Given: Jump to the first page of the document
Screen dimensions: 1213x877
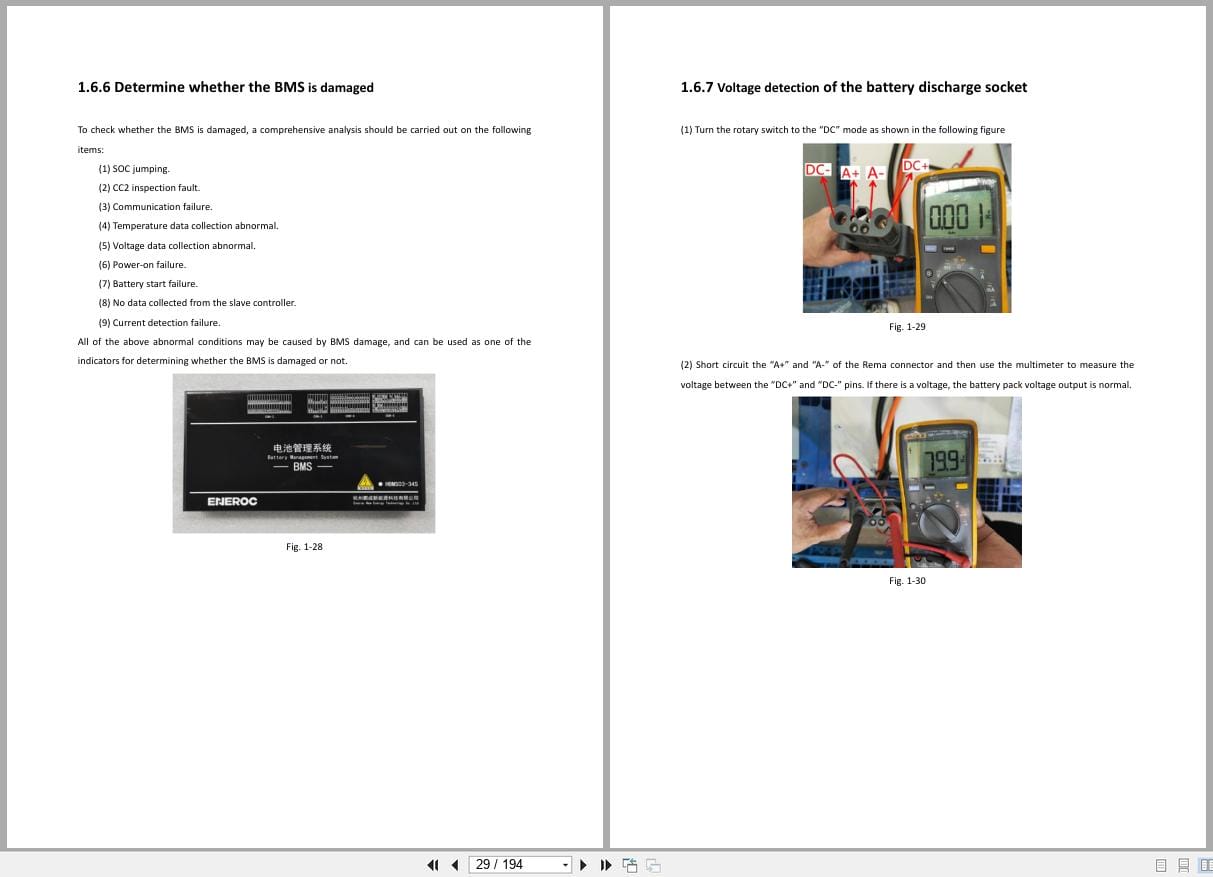Looking at the screenshot, I should coord(433,864).
